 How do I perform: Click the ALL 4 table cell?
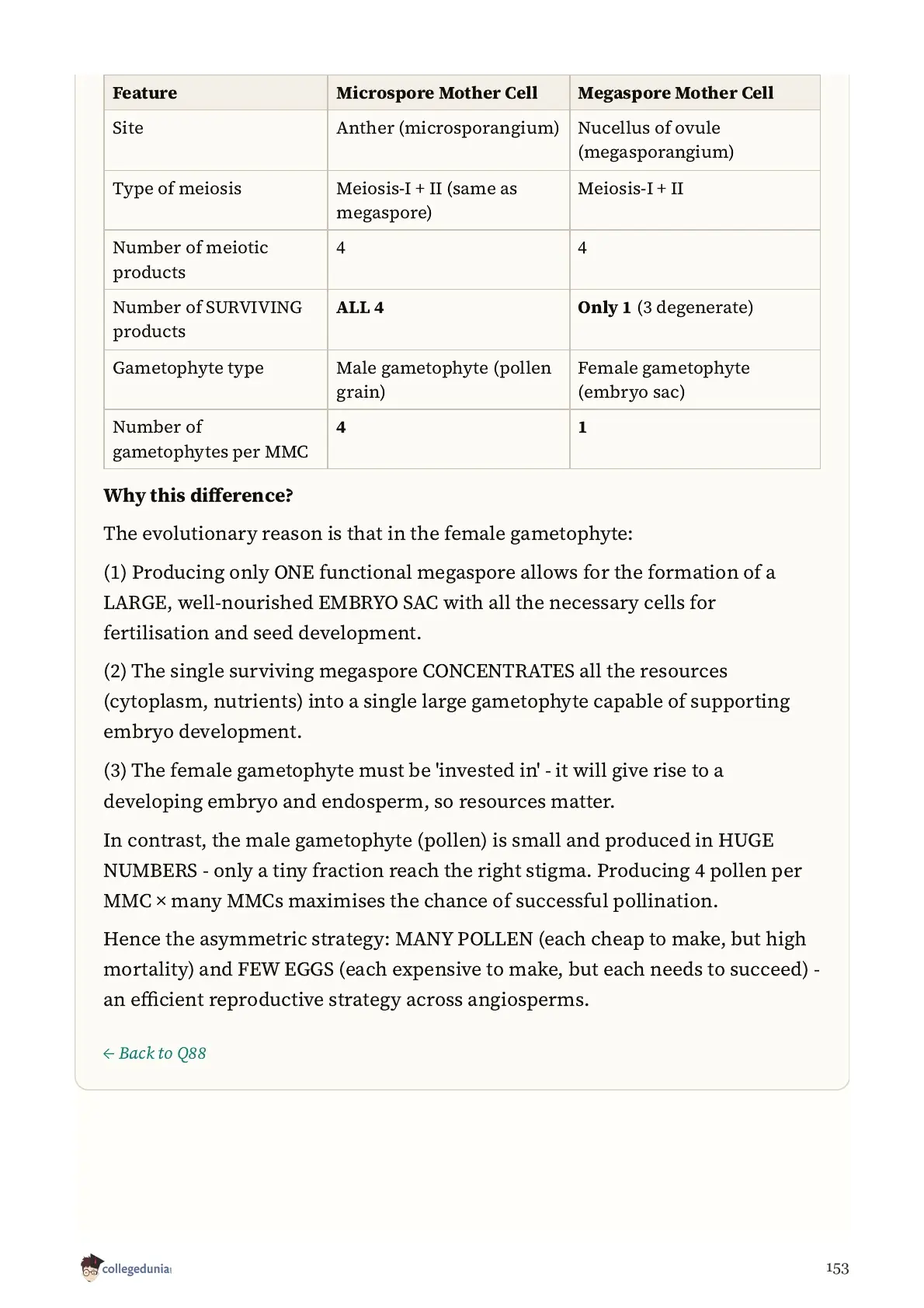[449, 320]
